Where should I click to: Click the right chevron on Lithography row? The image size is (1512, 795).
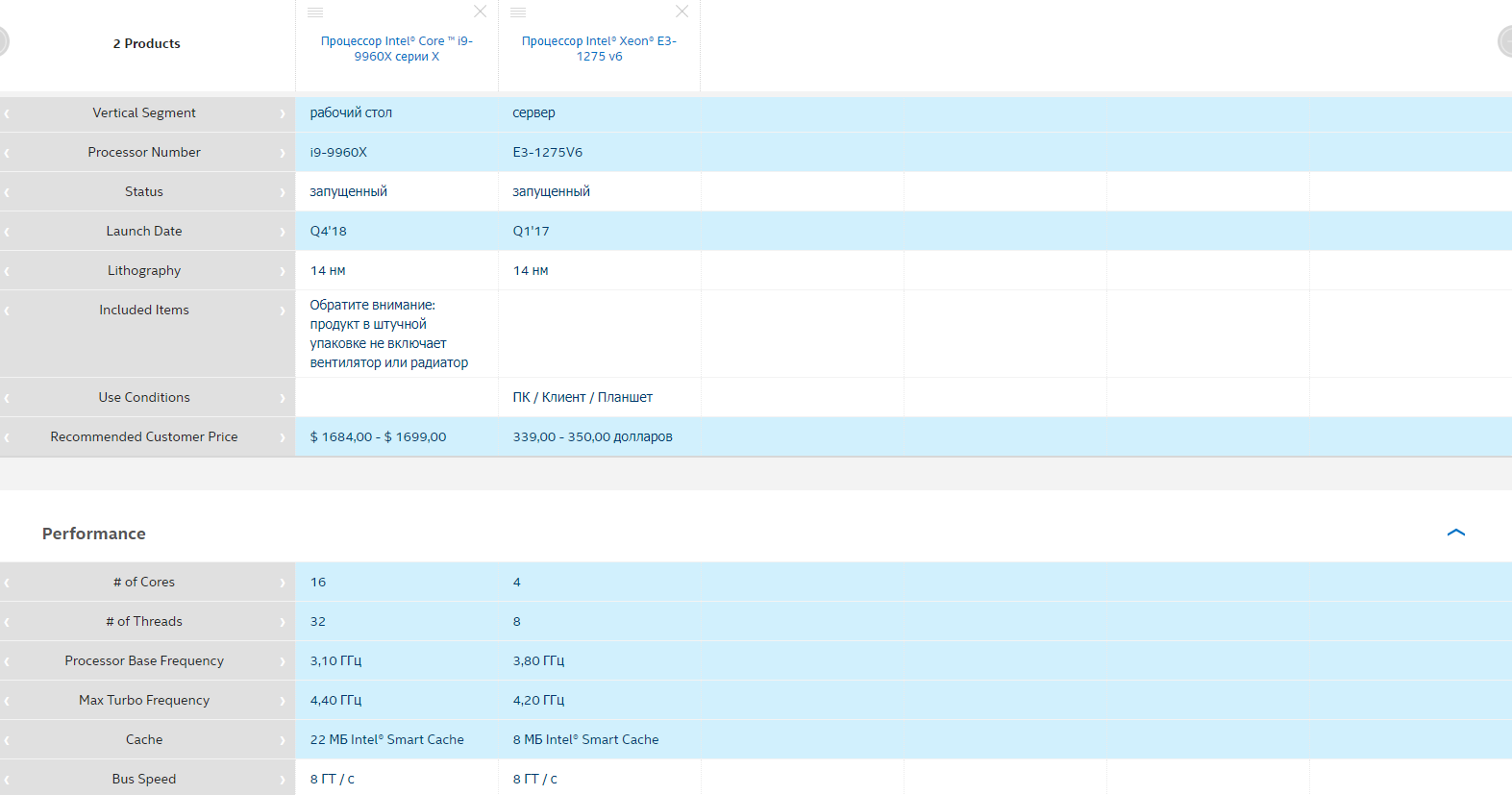point(283,271)
